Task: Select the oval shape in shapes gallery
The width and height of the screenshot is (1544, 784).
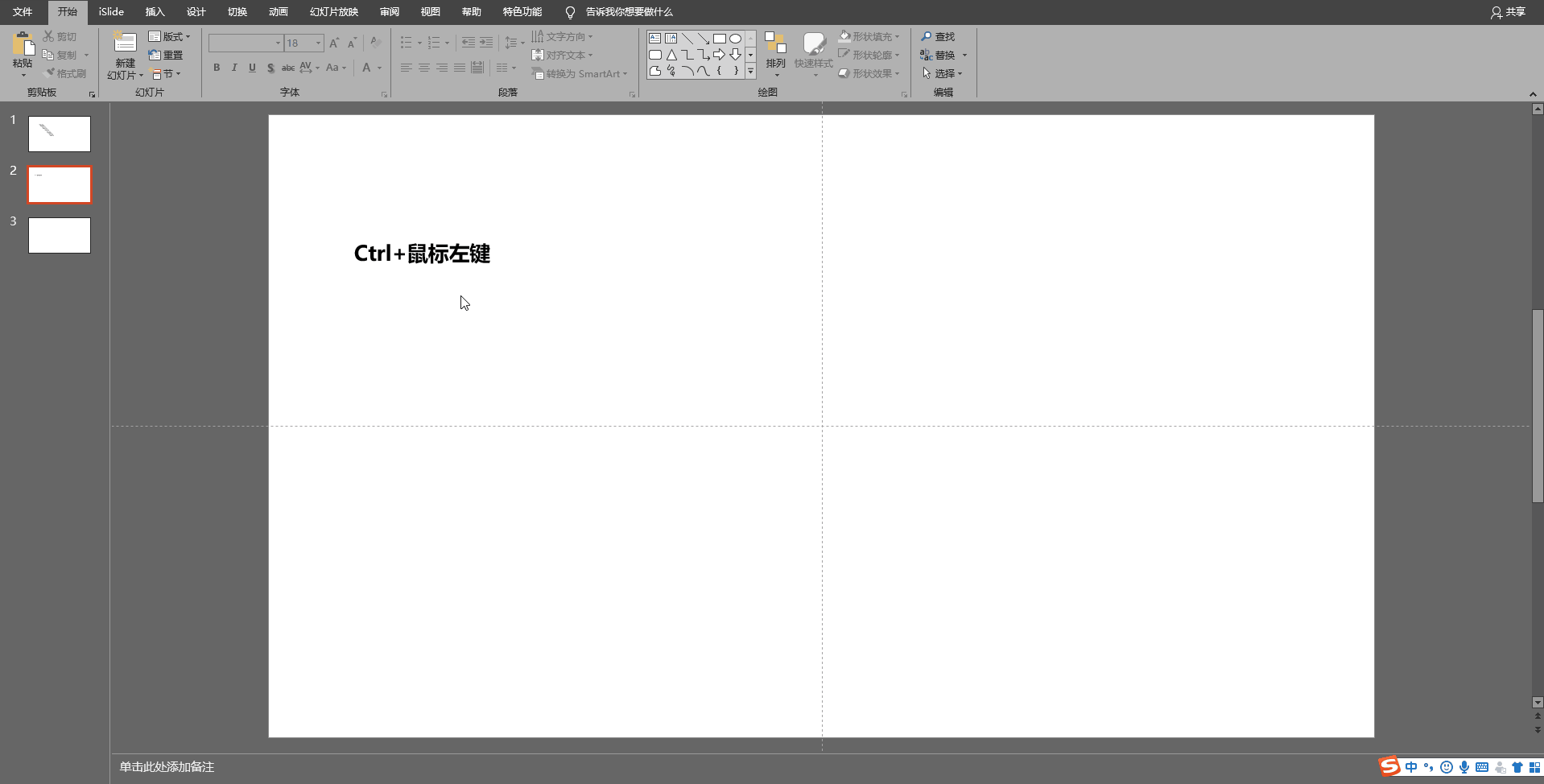Action: [x=735, y=39]
